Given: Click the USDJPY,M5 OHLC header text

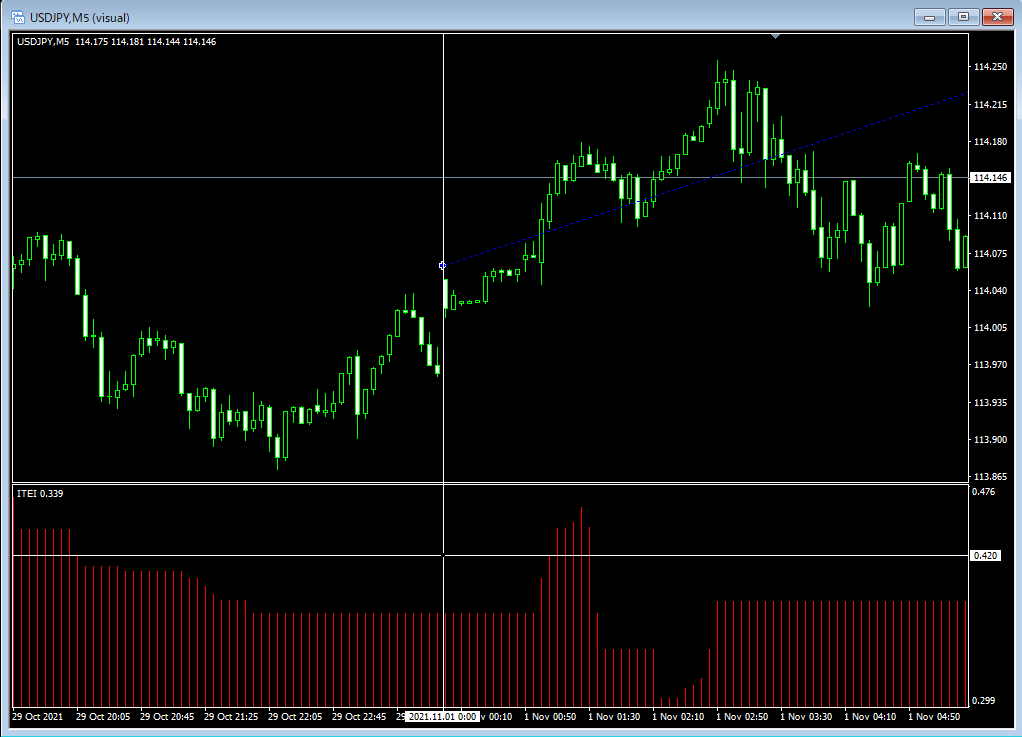Looking at the screenshot, I should [116, 41].
